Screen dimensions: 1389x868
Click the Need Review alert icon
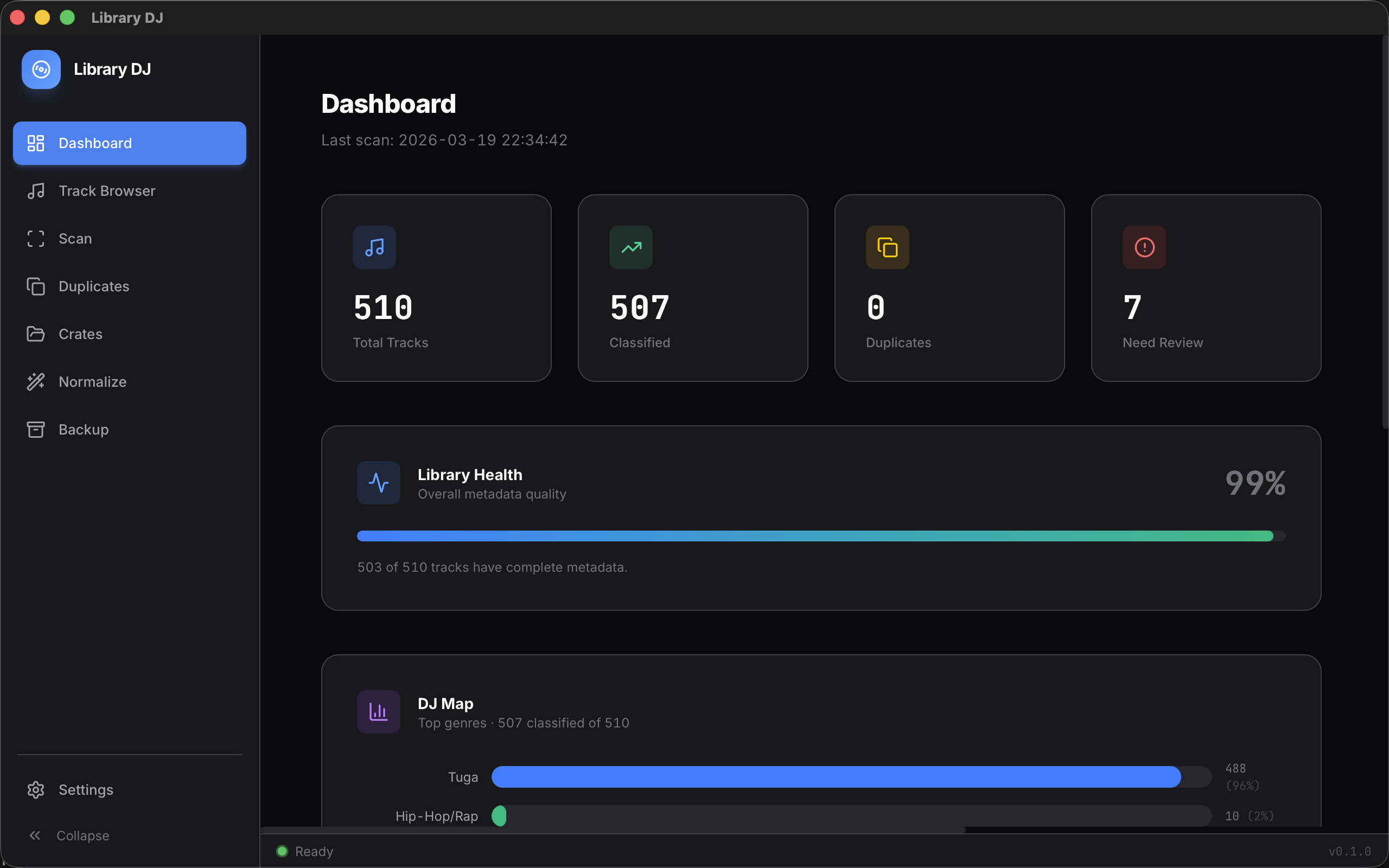pyautogui.click(x=1143, y=247)
